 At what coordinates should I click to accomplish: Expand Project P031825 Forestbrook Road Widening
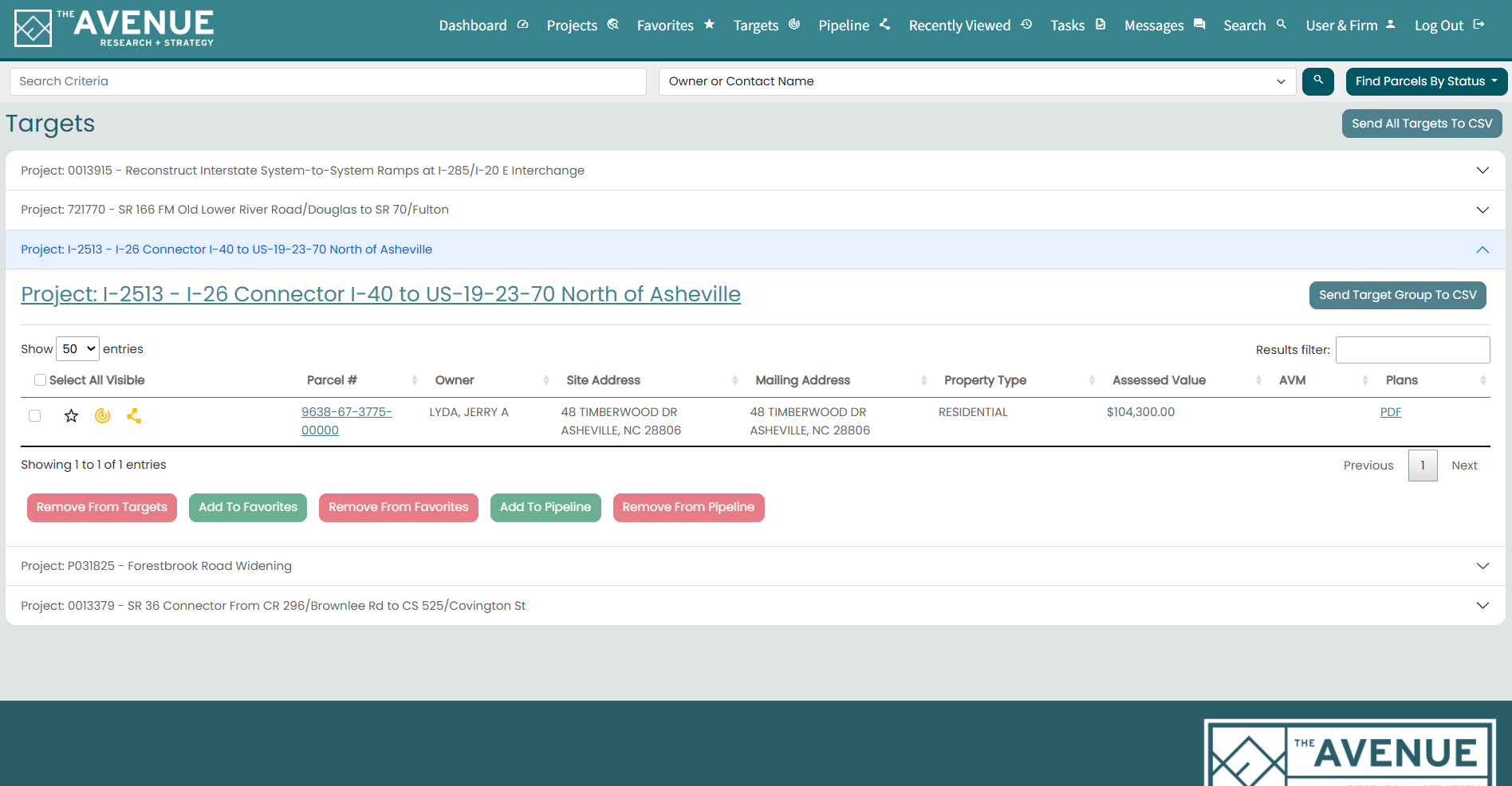[x=755, y=566]
